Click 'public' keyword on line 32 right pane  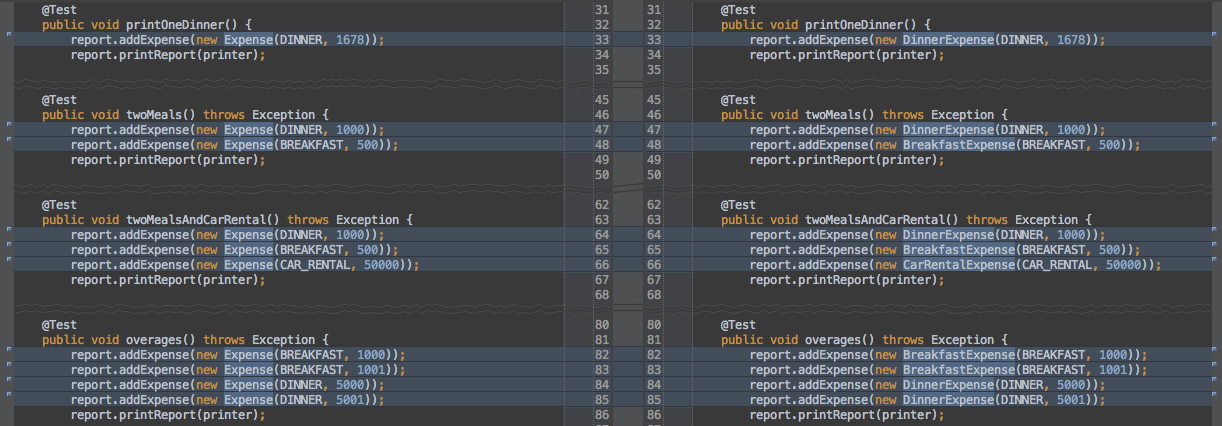pos(741,24)
